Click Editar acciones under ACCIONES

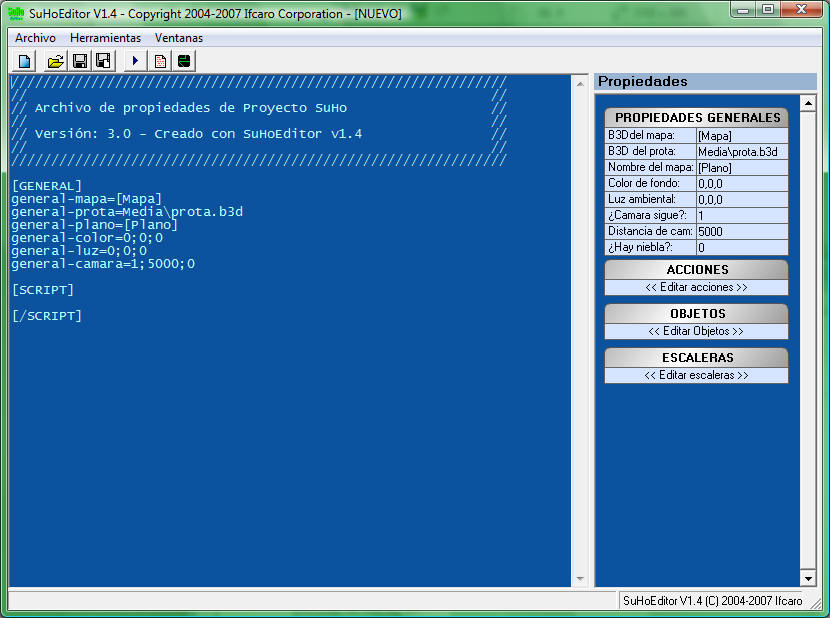pyautogui.click(x=696, y=288)
